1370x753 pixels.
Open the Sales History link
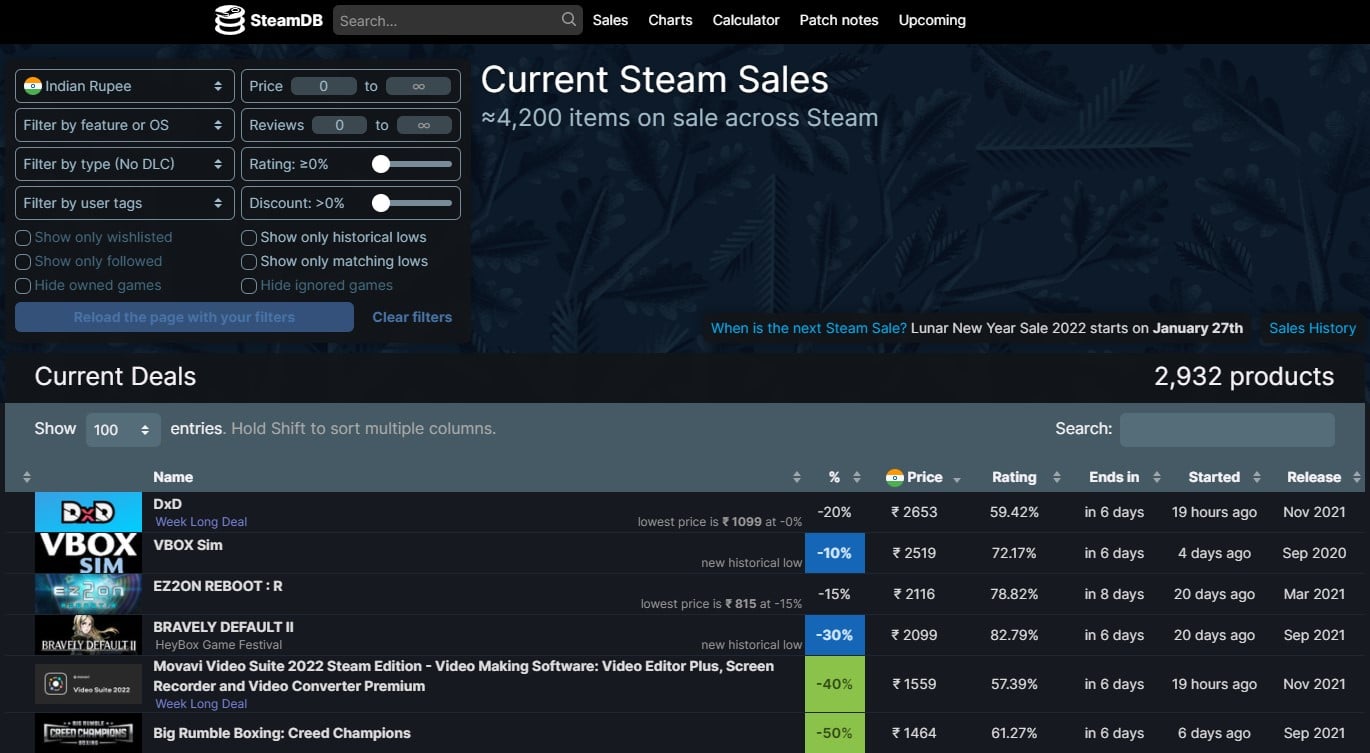tap(1312, 328)
